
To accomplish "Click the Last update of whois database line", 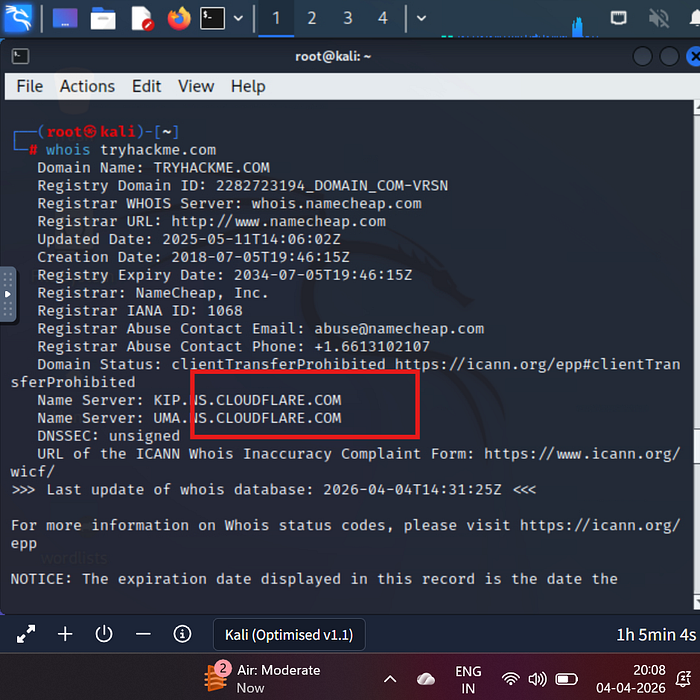I will coord(273,490).
